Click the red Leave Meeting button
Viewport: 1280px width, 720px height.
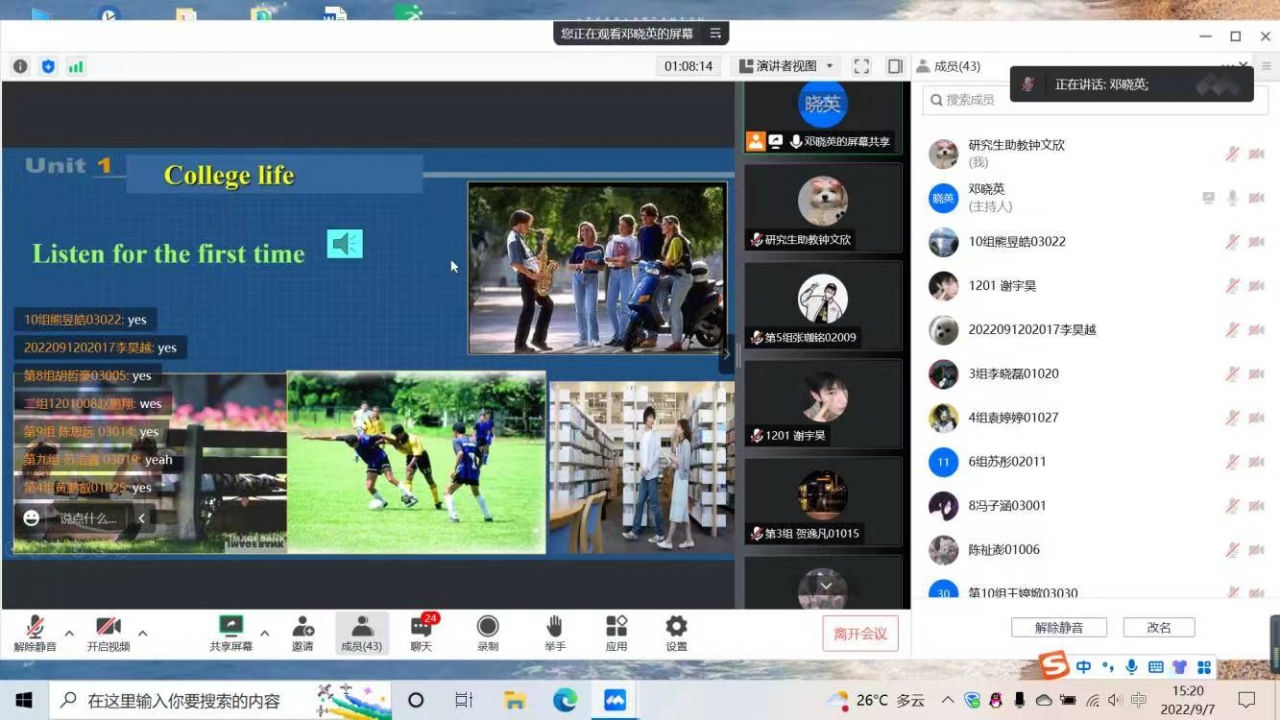click(x=860, y=633)
